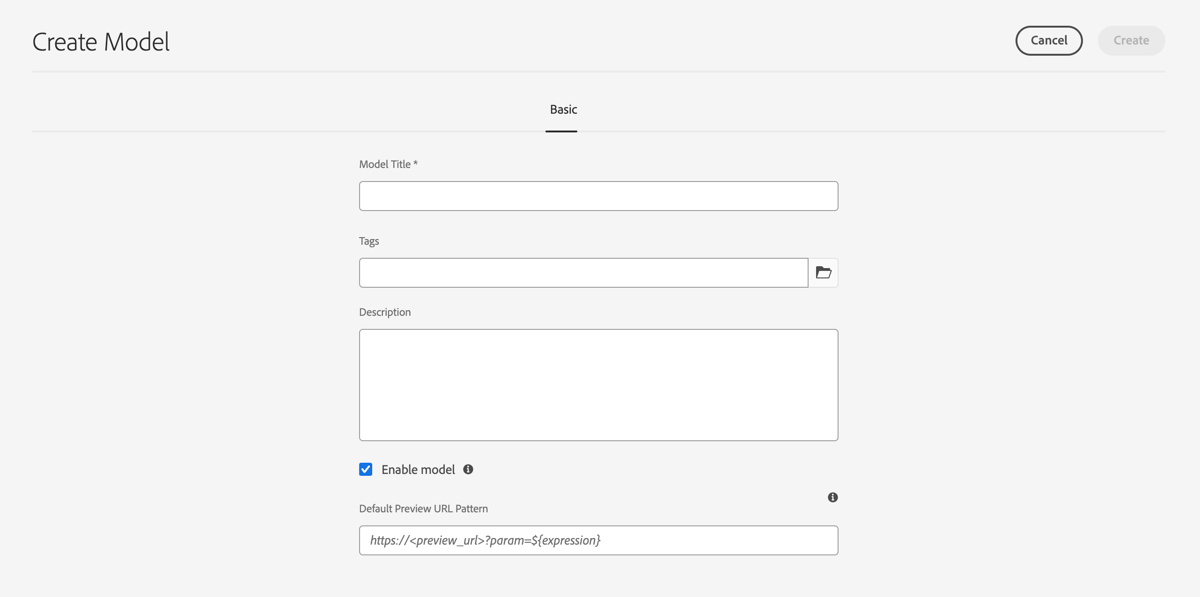Viewport: 1200px width, 597px height.
Task: Click the Create Model page heading
Action: [100, 42]
